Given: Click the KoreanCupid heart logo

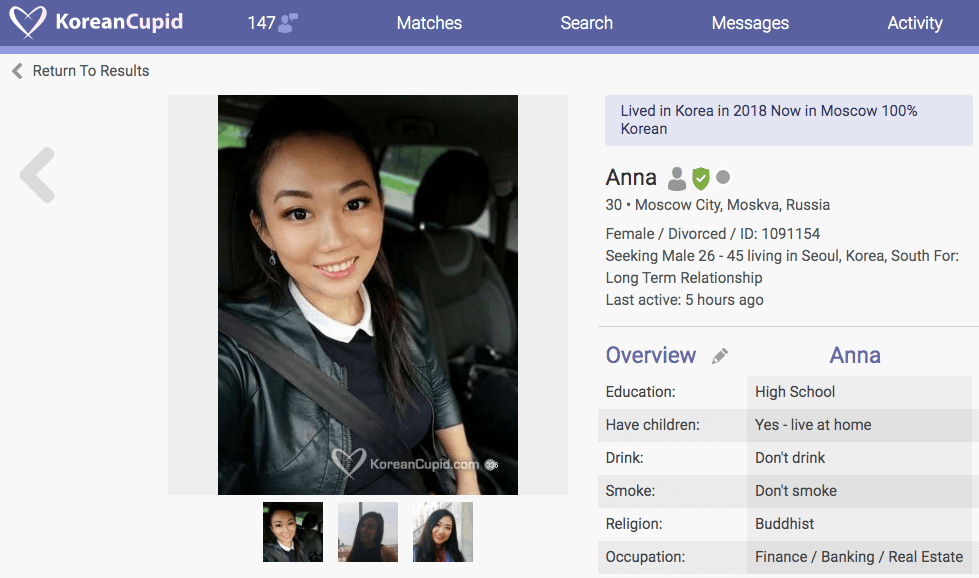Looking at the screenshot, I should pos(28,22).
